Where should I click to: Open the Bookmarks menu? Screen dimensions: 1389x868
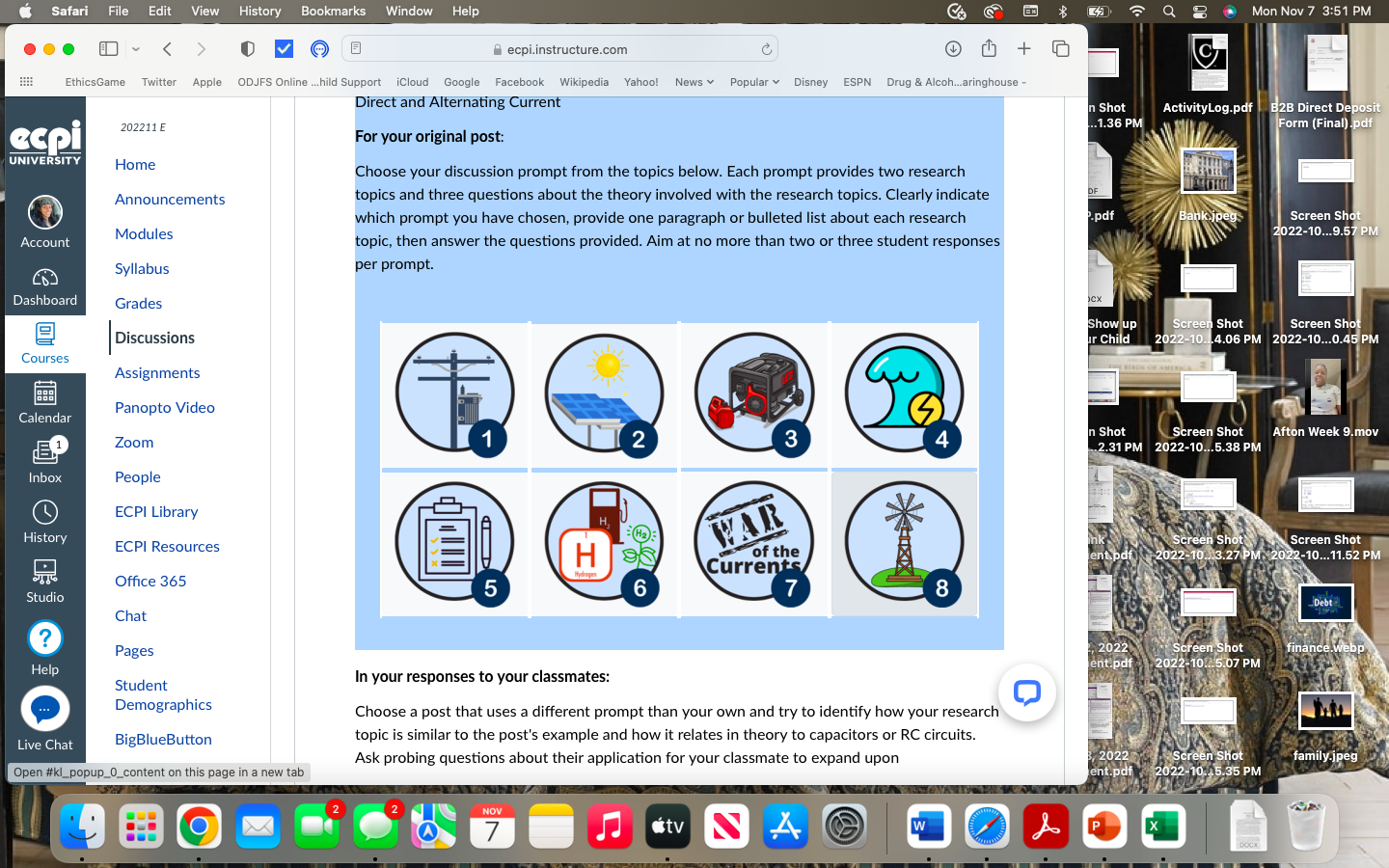(x=333, y=12)
